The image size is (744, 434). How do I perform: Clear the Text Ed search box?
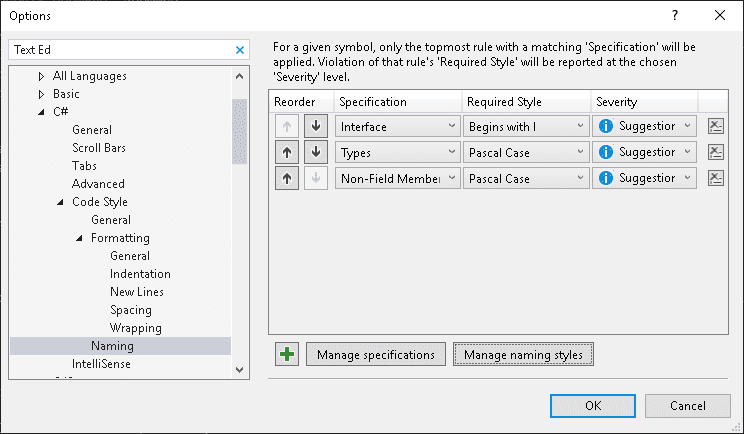[x=240, y=50]
